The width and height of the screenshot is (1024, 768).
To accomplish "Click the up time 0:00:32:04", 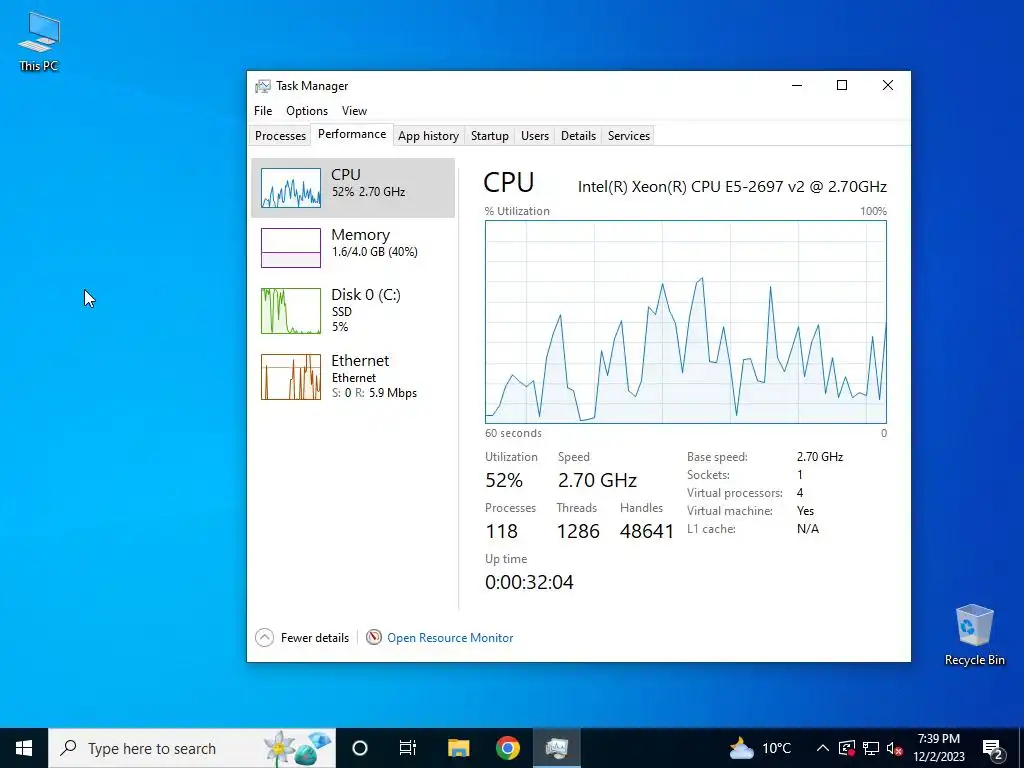I will coord(529,583).
